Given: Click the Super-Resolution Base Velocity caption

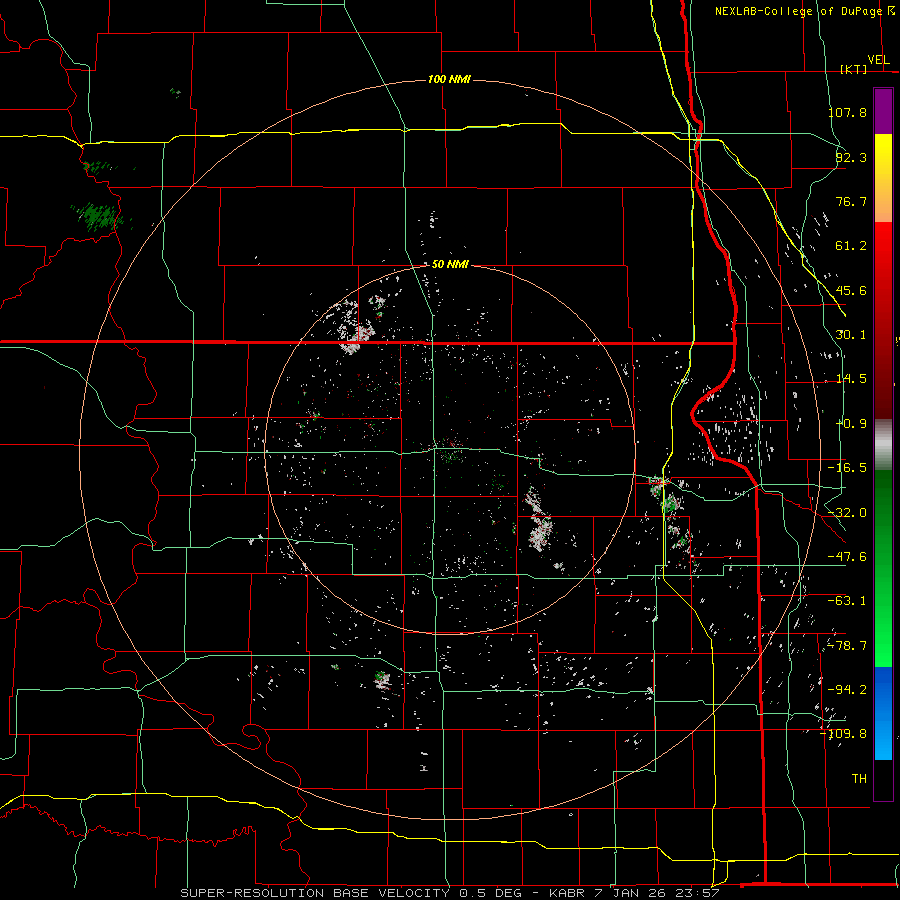Looking at the screenshot, I should [x=450, y=893].
